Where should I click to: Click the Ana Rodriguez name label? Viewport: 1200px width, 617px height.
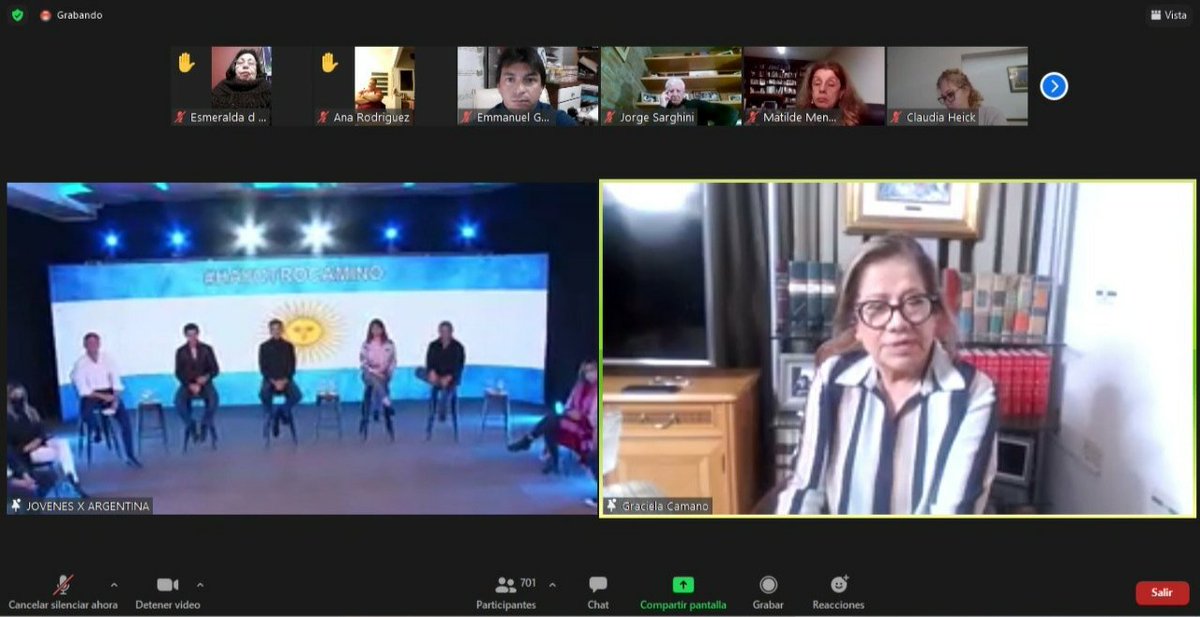coord(371,117)
